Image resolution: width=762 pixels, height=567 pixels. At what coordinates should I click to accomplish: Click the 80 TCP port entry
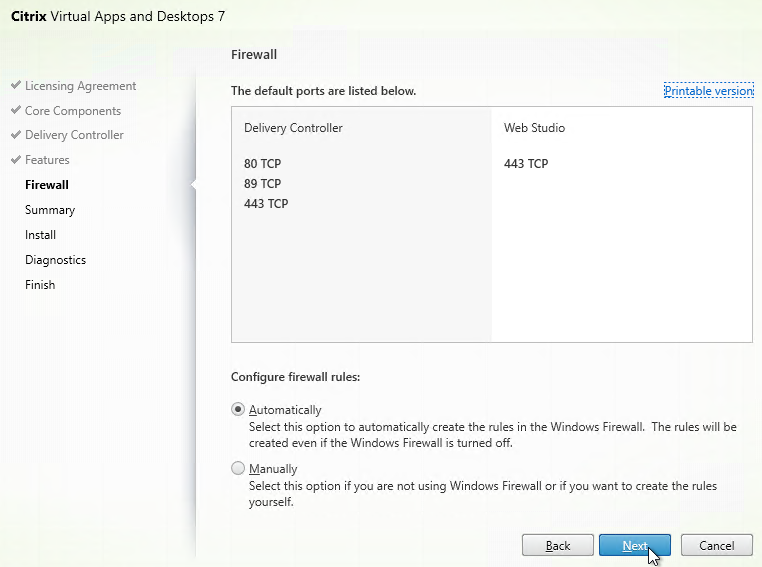[x=262, y=164]
